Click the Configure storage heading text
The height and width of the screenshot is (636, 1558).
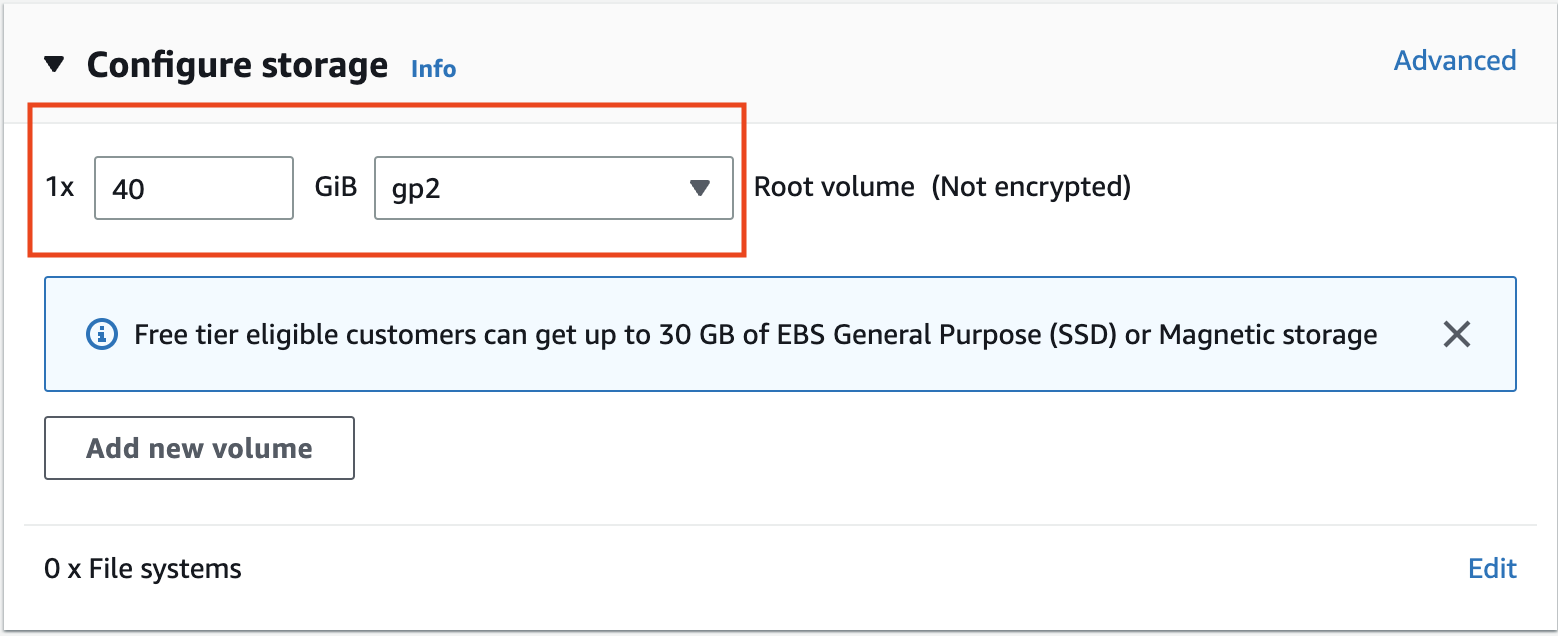[x=237, y=66]
